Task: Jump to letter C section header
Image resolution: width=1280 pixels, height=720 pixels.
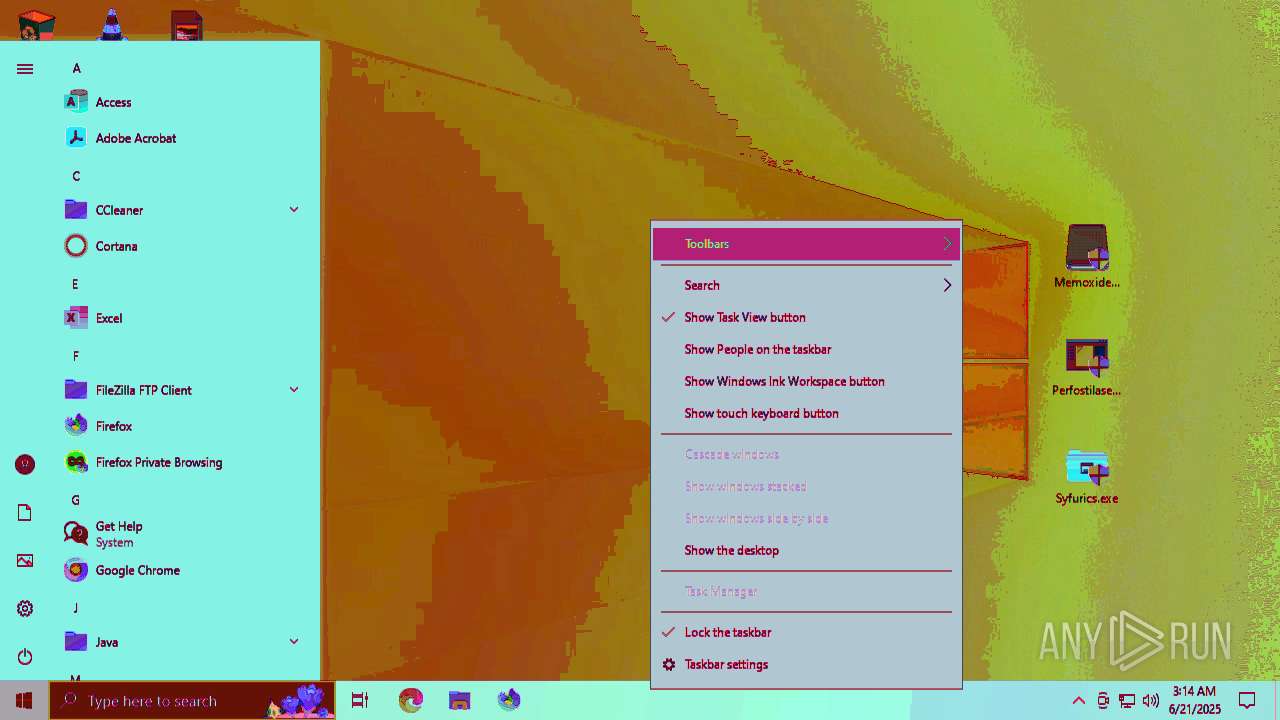Action: (x=76, y=176)
